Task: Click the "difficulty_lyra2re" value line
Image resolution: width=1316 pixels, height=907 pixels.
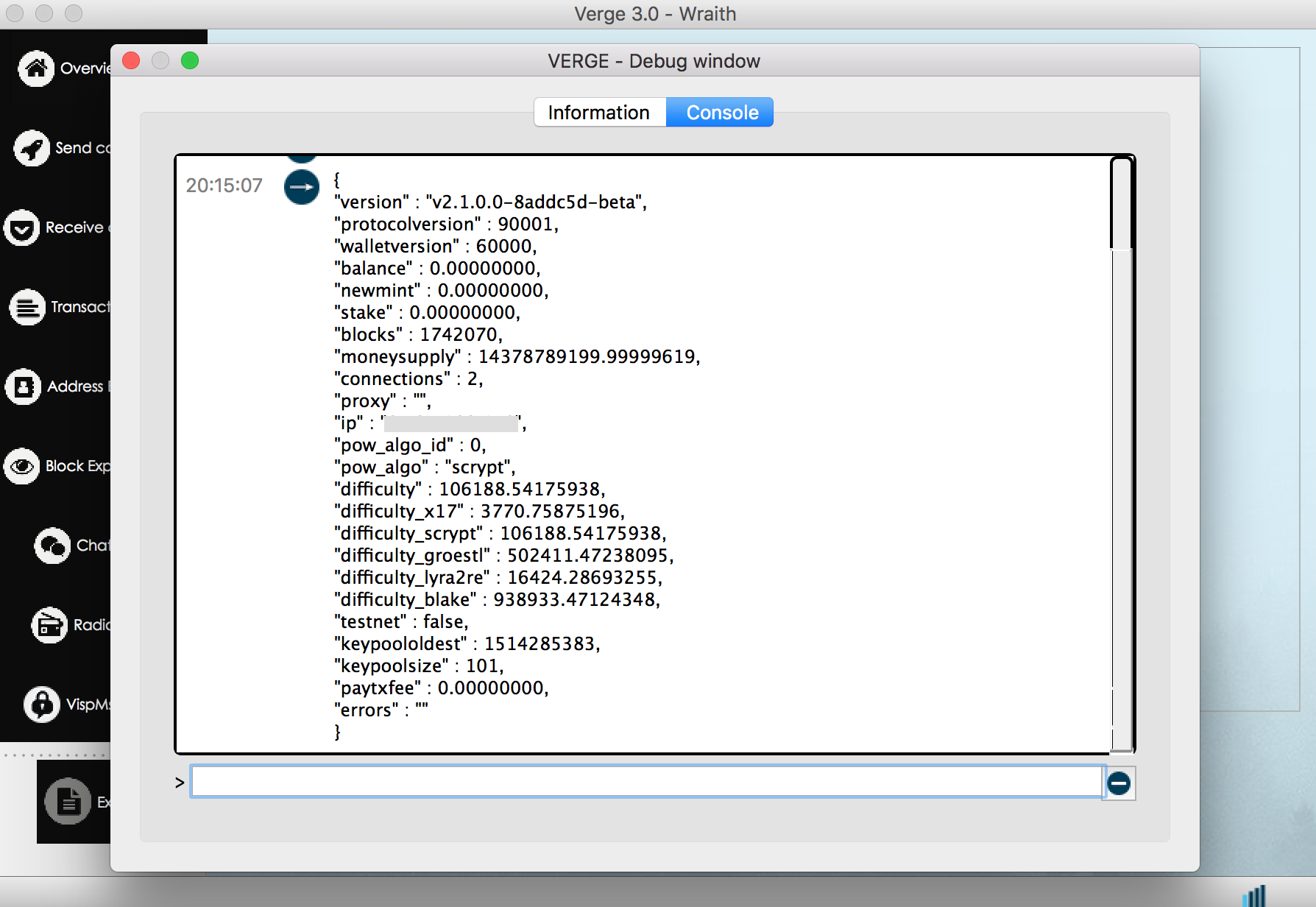Action: pos(498,577)
